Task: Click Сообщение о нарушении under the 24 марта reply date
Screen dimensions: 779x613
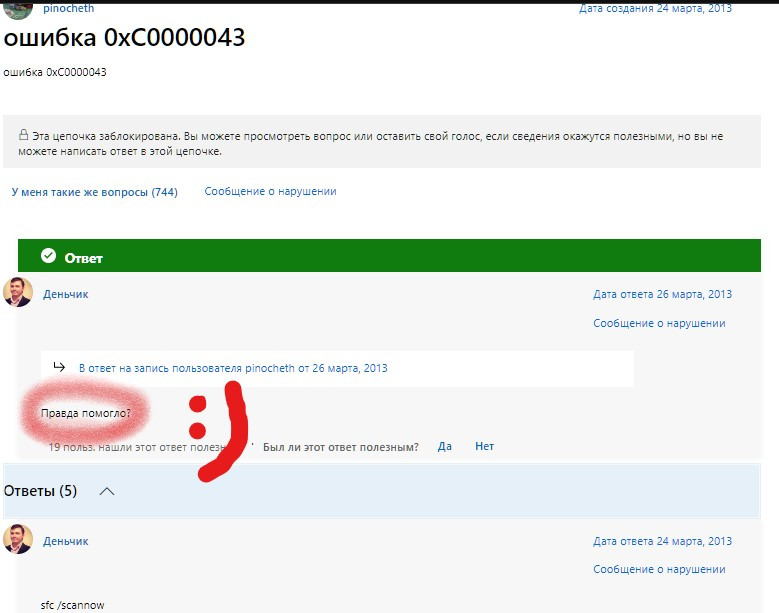Action: [x=659, y=569]
